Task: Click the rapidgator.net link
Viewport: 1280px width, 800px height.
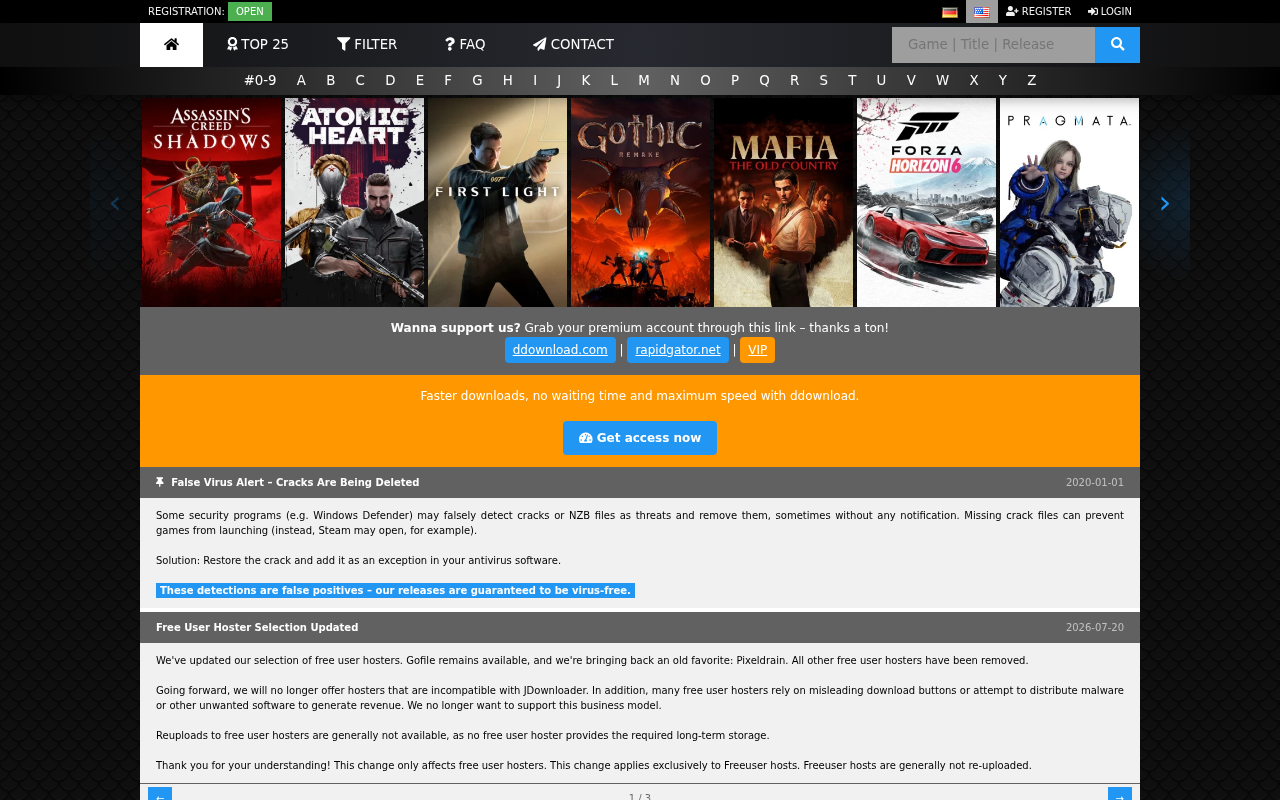Action: click(678, 350)
